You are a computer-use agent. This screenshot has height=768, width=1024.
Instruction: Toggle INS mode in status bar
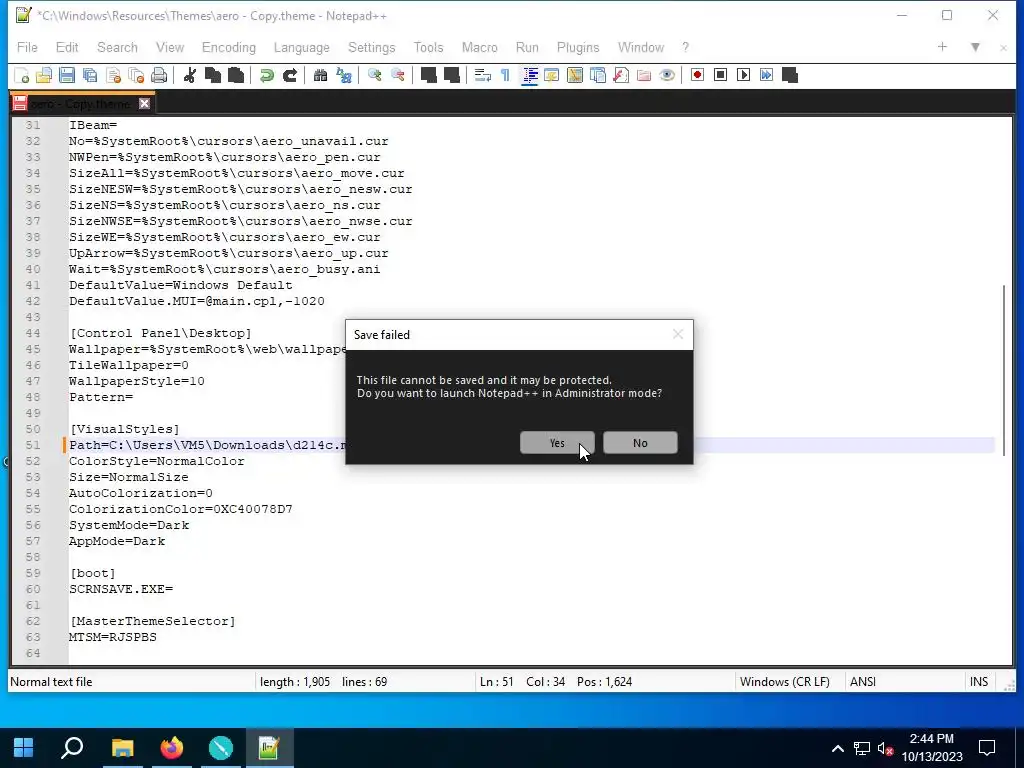979,682
